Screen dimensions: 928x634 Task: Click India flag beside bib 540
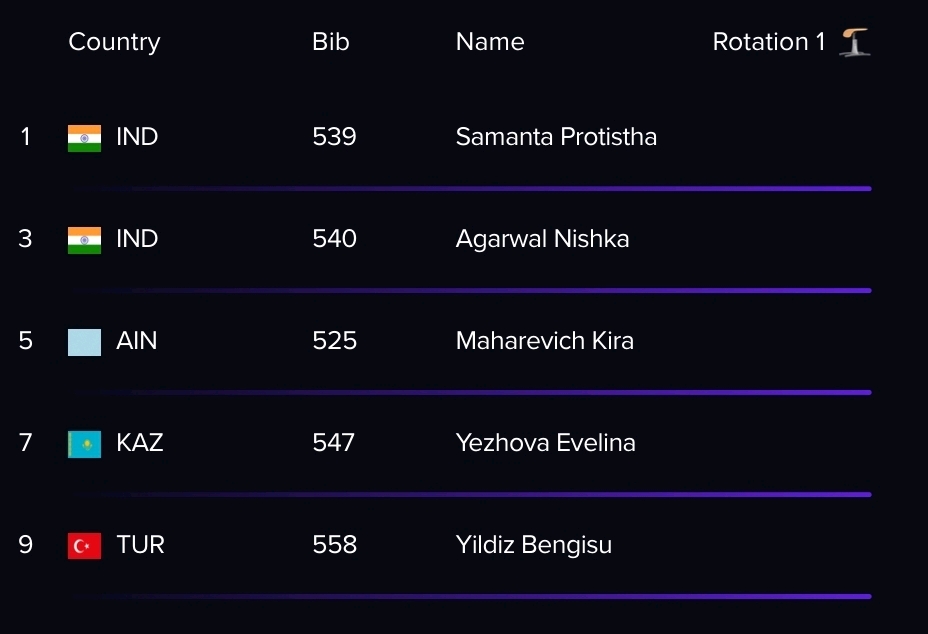pyautogui.click(x=84, y=240)
